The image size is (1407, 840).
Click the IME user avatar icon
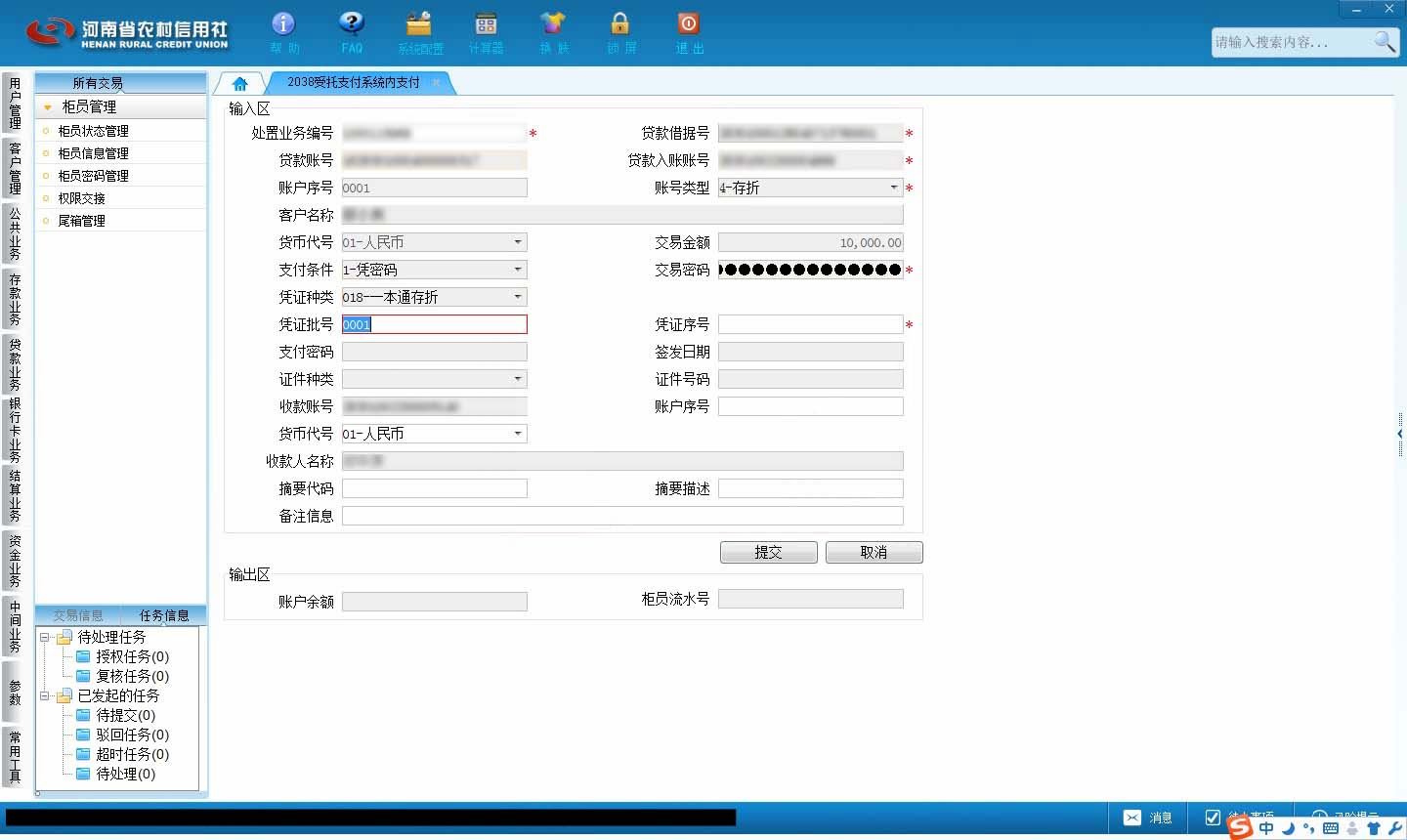pyautogui.click(x=1351, y=828)
